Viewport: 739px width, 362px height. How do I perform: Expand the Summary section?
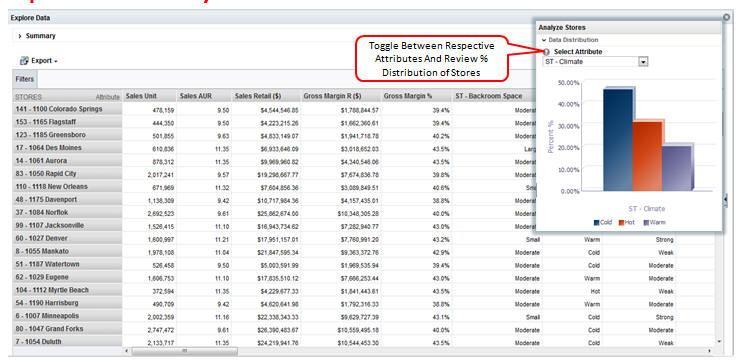(x=20, y=36)
